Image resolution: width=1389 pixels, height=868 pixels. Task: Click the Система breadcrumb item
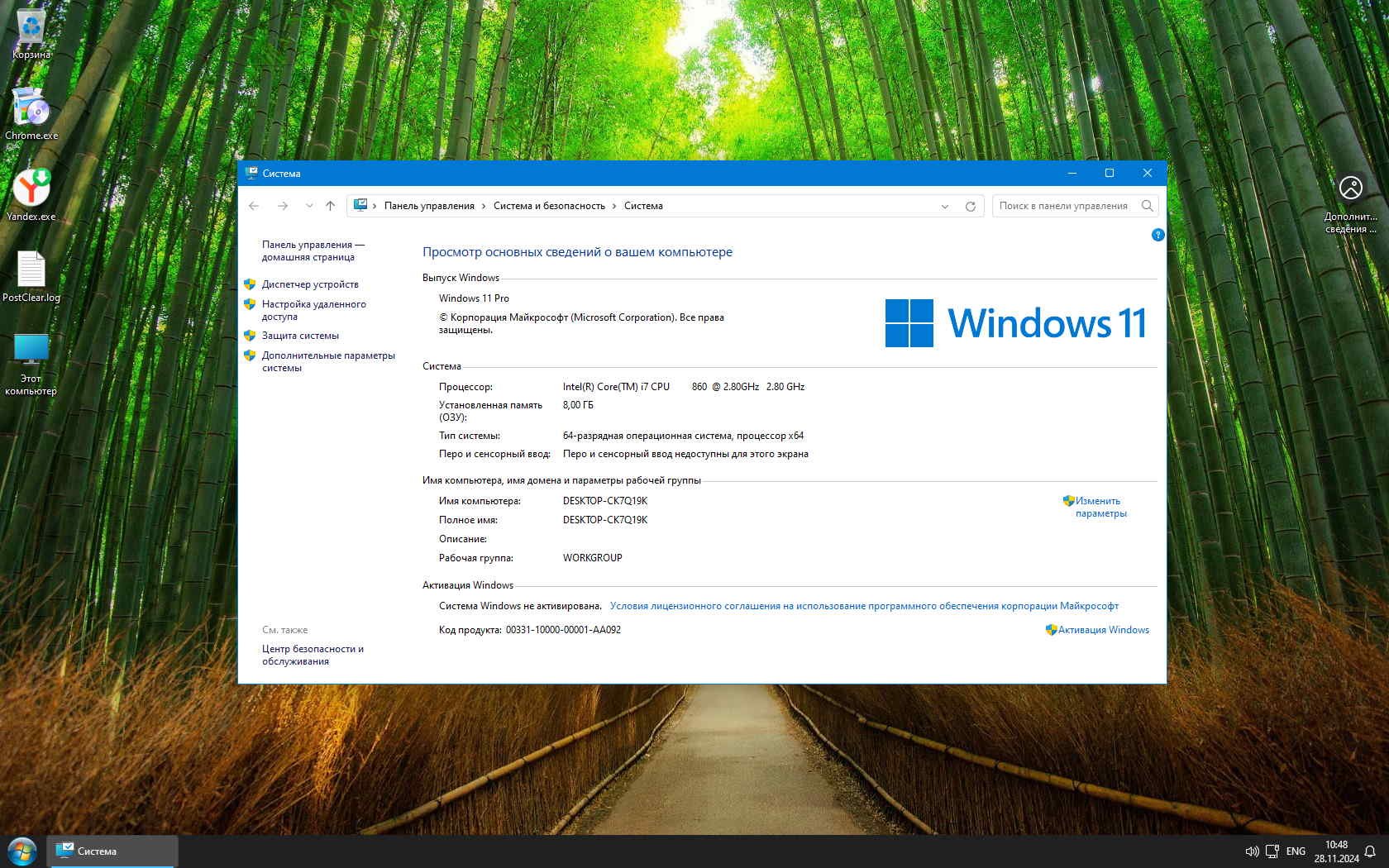643,206
